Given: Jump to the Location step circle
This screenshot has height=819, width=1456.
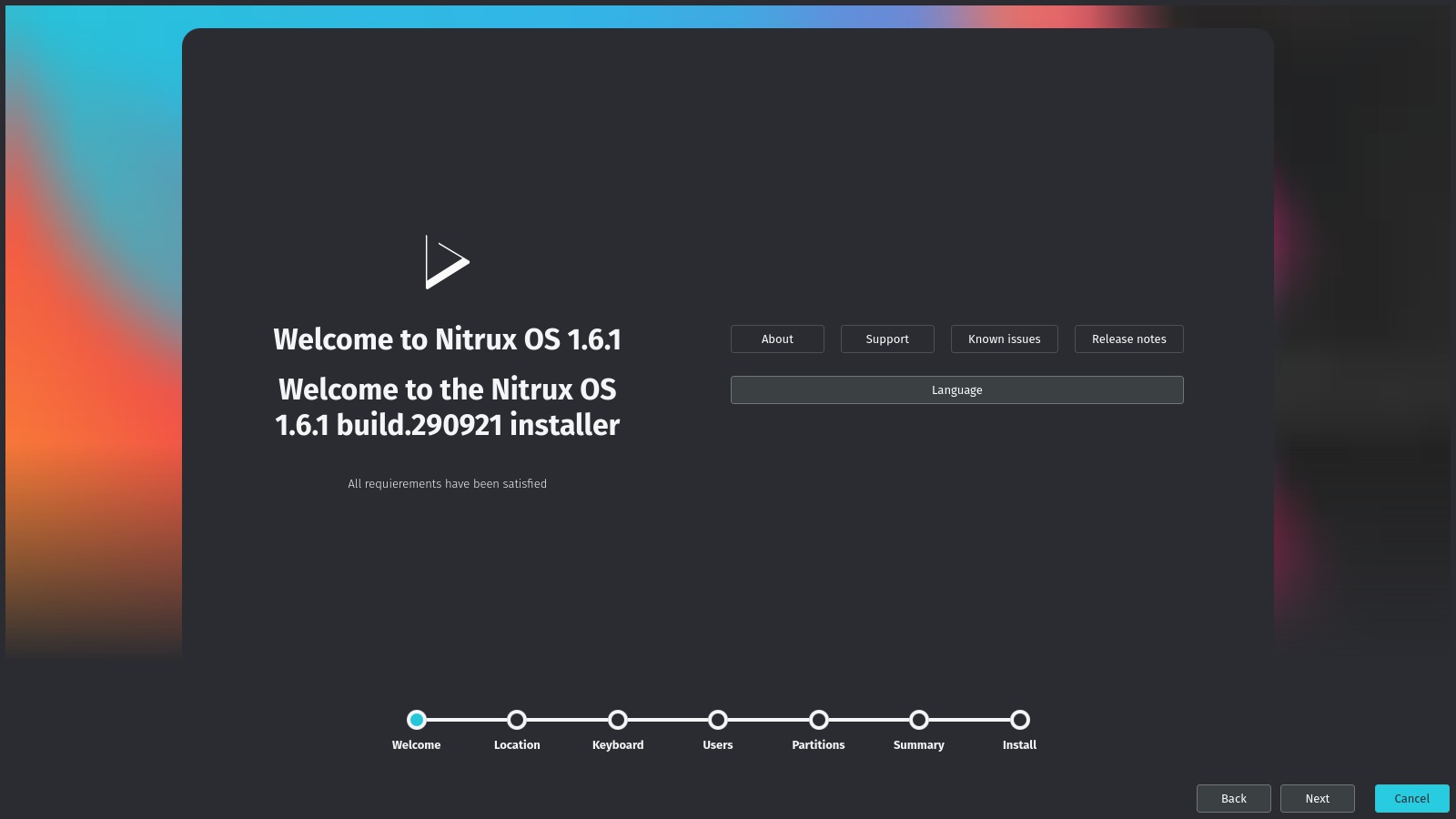Looking at the screenshot, I should pyautogui.click(x=517, y=720).
